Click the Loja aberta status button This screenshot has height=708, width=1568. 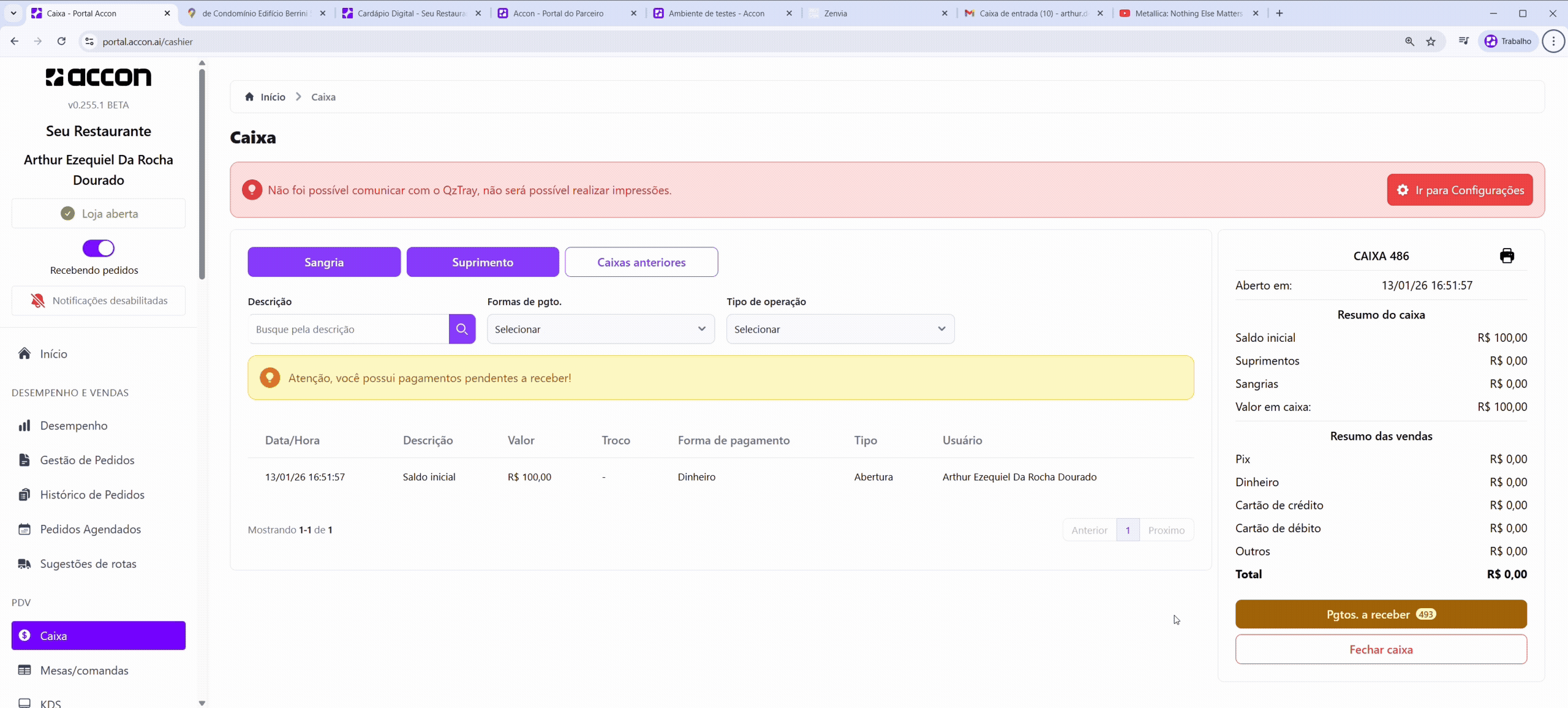coord(99,214)
